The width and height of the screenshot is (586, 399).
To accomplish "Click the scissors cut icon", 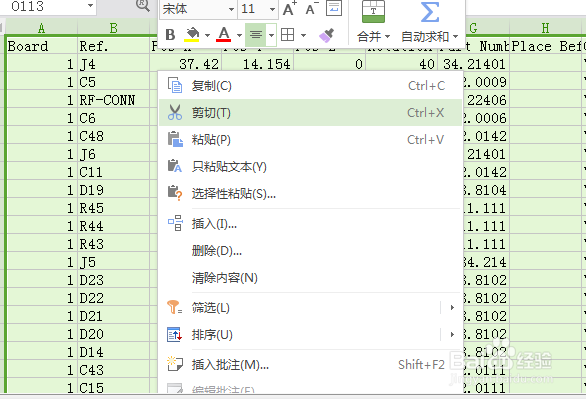I will [175, 112].
